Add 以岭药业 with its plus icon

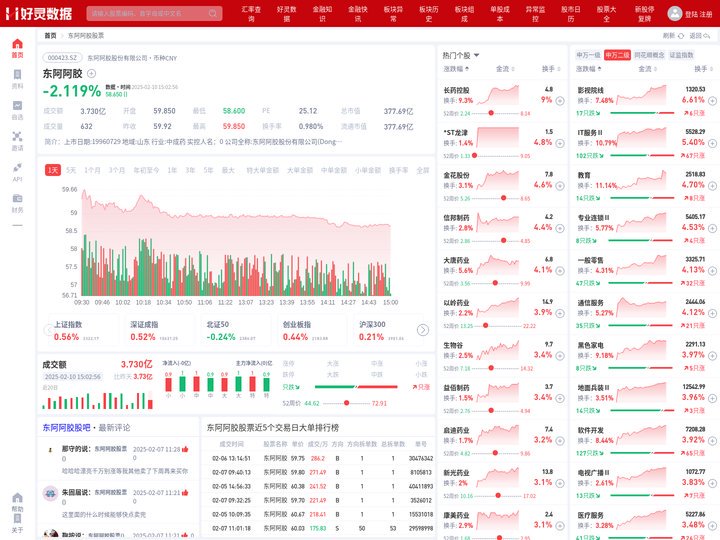[x=560, y=313]
